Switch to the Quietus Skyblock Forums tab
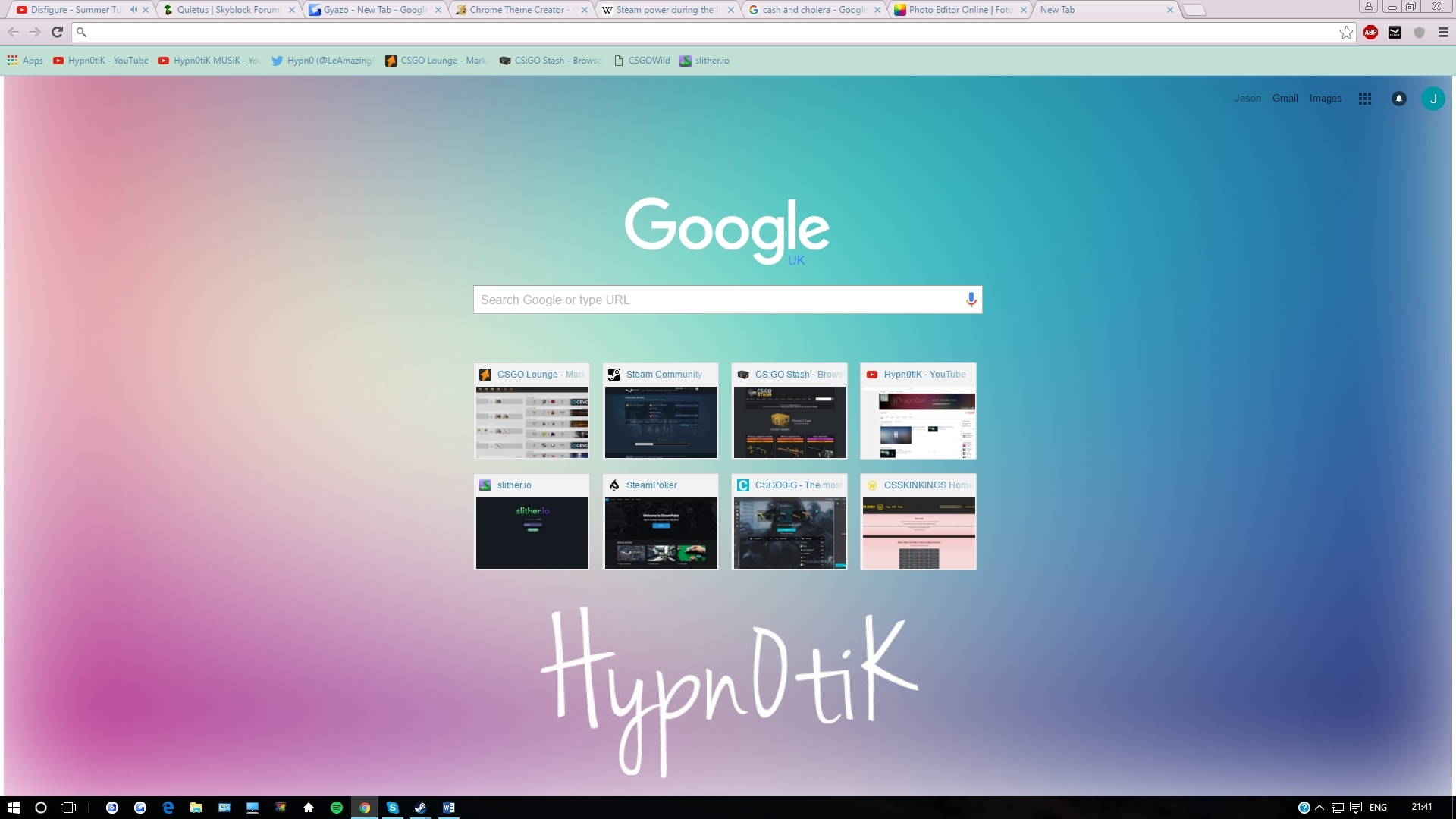 point(227,10)
